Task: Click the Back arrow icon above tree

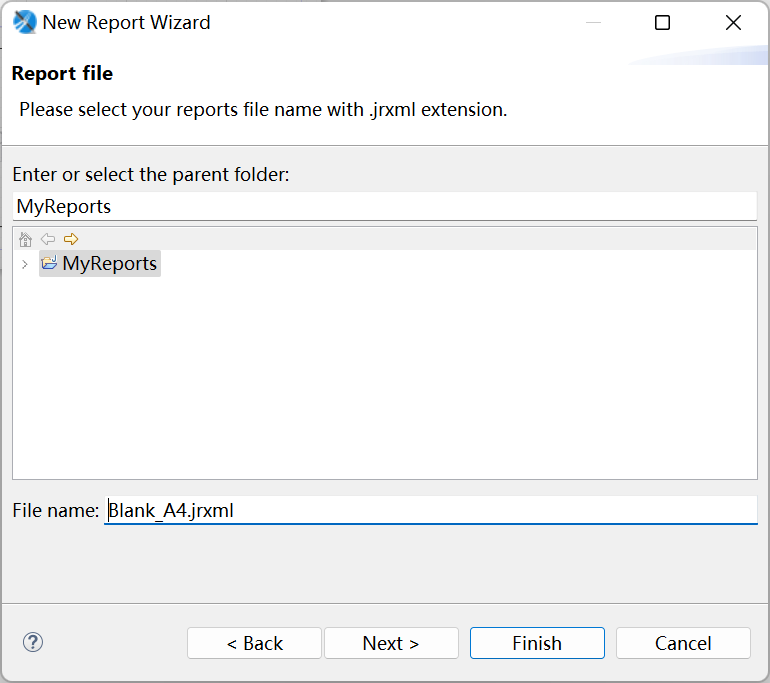Action: (x=48, y=239)
